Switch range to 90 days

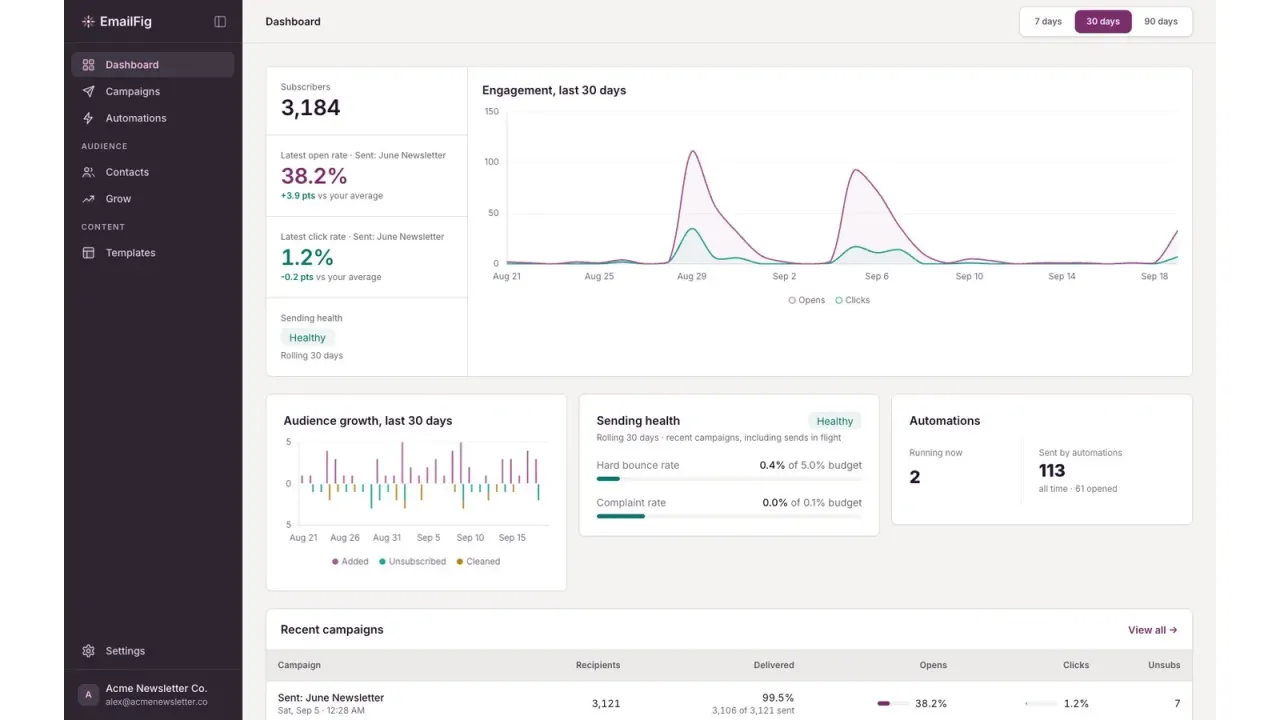(x=1161, y=21)
